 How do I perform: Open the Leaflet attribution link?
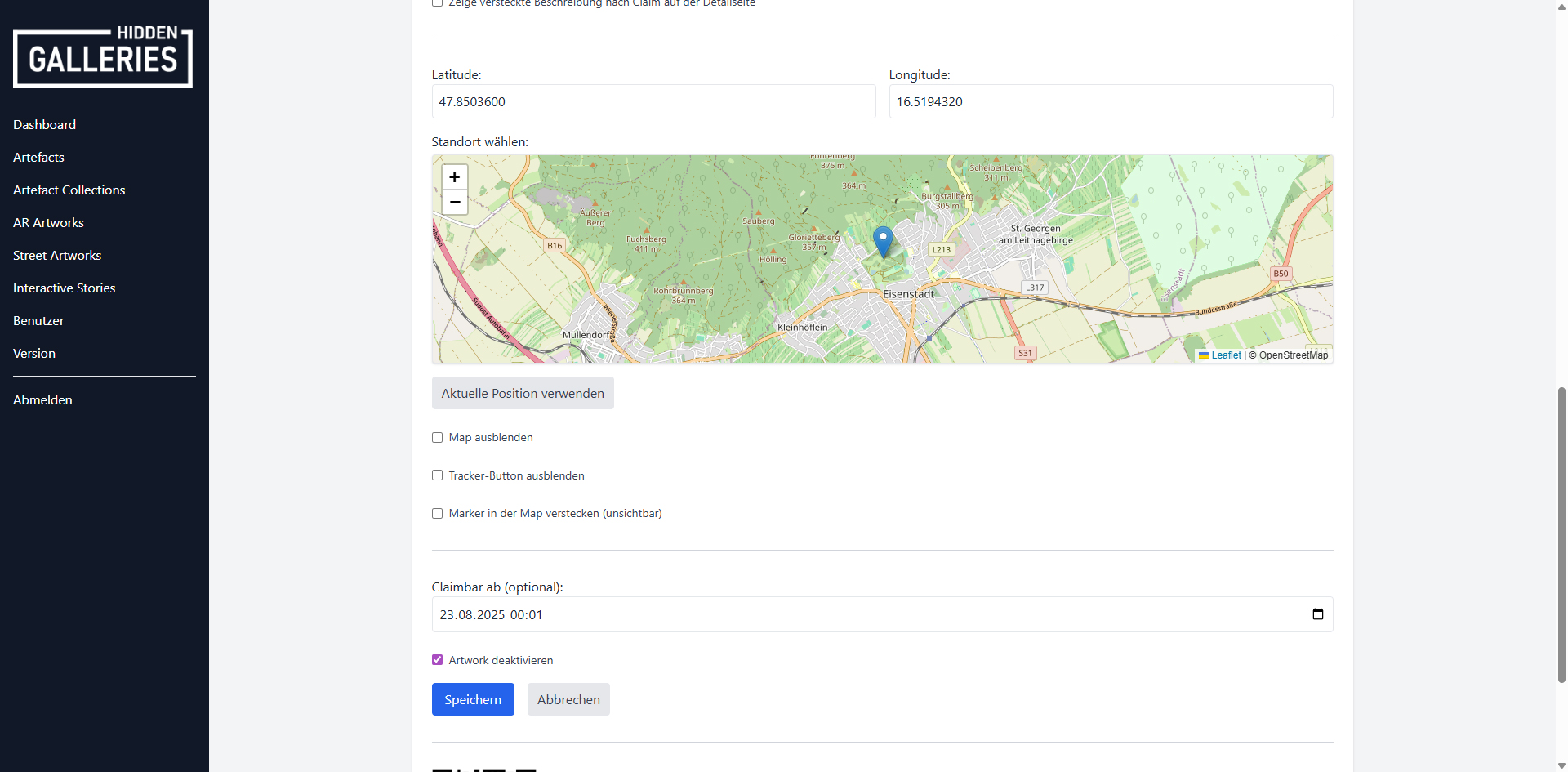click(x=1226, y=355)
